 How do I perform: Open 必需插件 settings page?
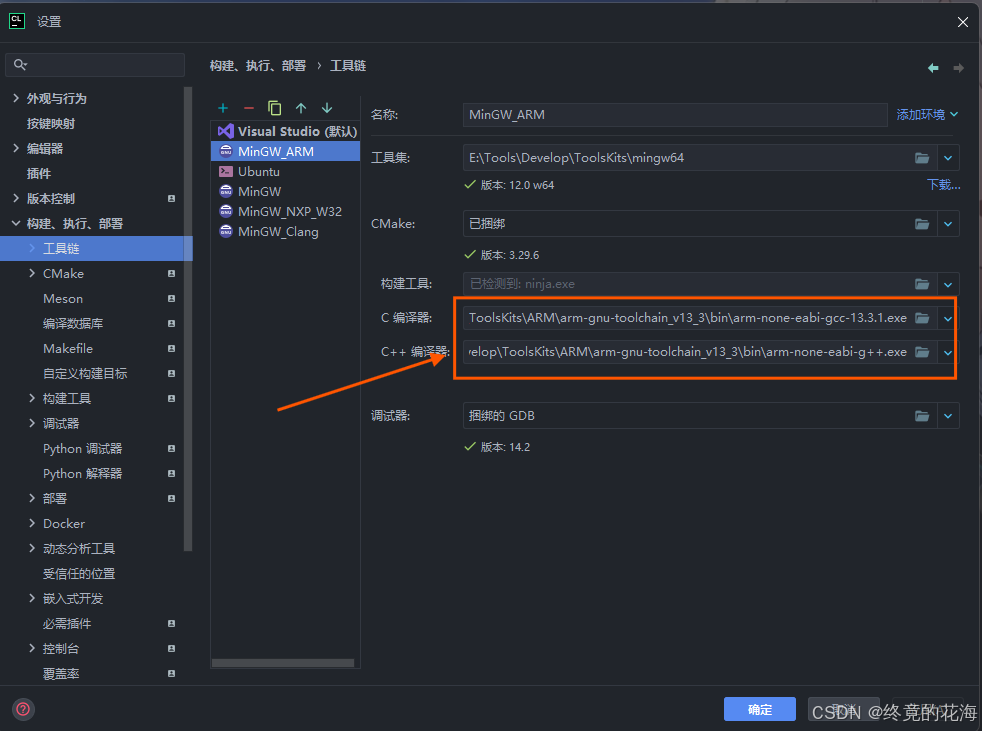67,624
